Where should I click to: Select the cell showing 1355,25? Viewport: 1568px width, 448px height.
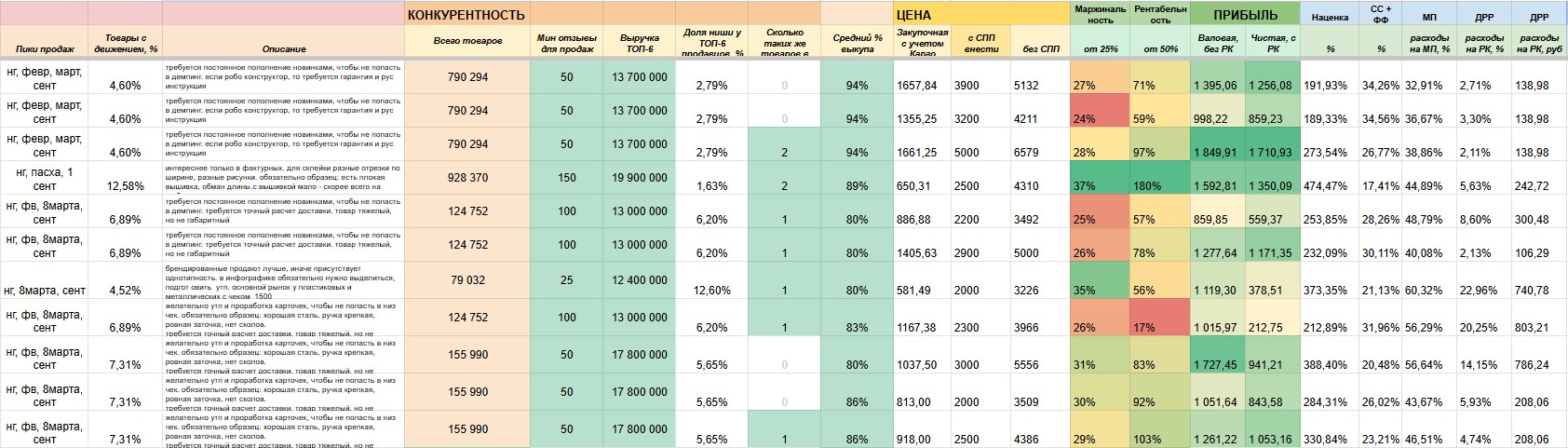pyautogui.click(x=922, y=110)
